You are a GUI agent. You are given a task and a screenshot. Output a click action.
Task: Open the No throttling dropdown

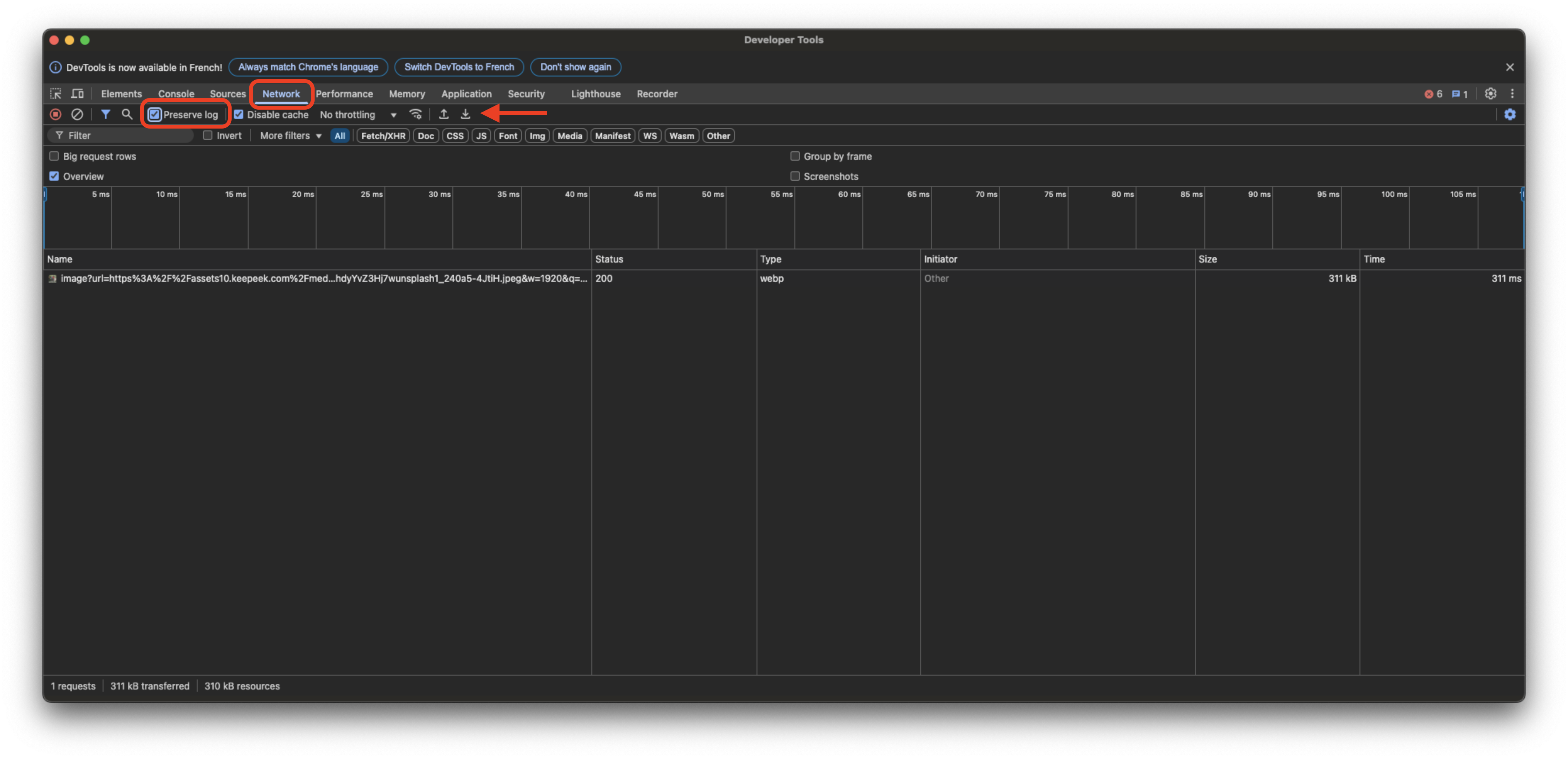click(x=358, y=114)
